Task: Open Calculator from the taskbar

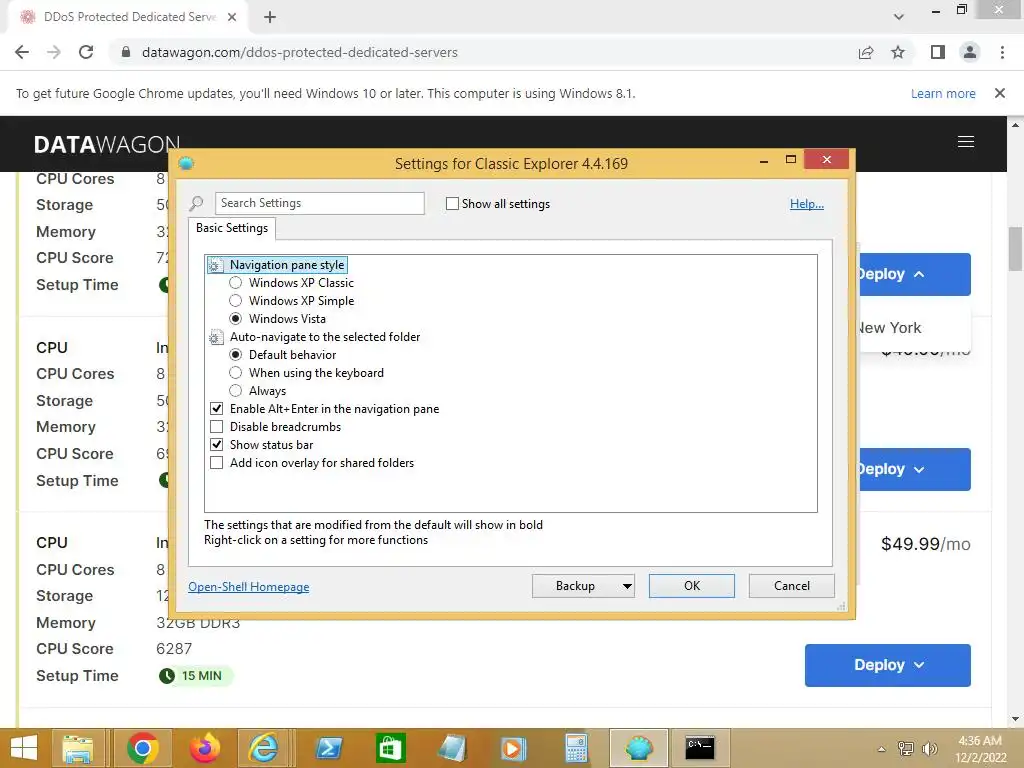Action: 576,748
